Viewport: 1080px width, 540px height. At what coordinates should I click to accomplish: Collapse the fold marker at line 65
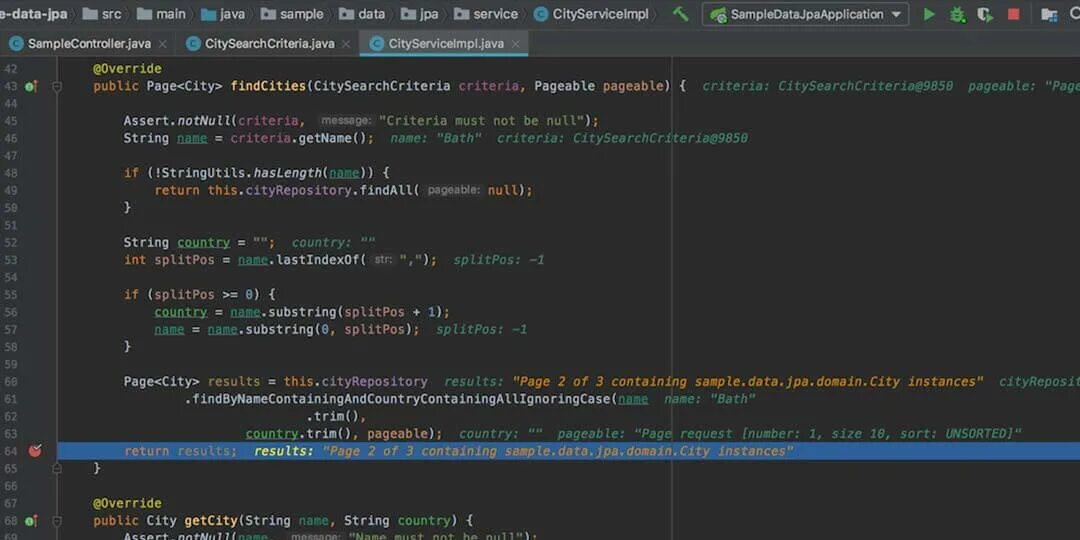click(56, 468)
